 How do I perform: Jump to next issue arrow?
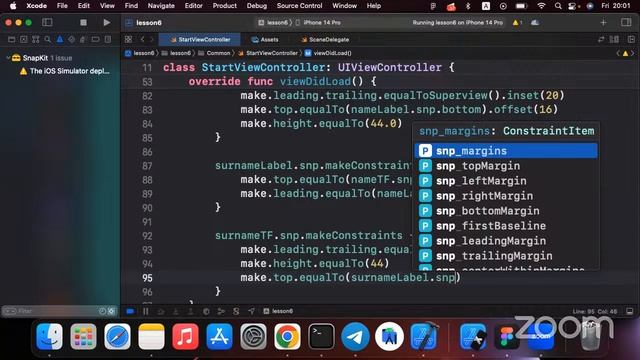click(x=633, y=53)
